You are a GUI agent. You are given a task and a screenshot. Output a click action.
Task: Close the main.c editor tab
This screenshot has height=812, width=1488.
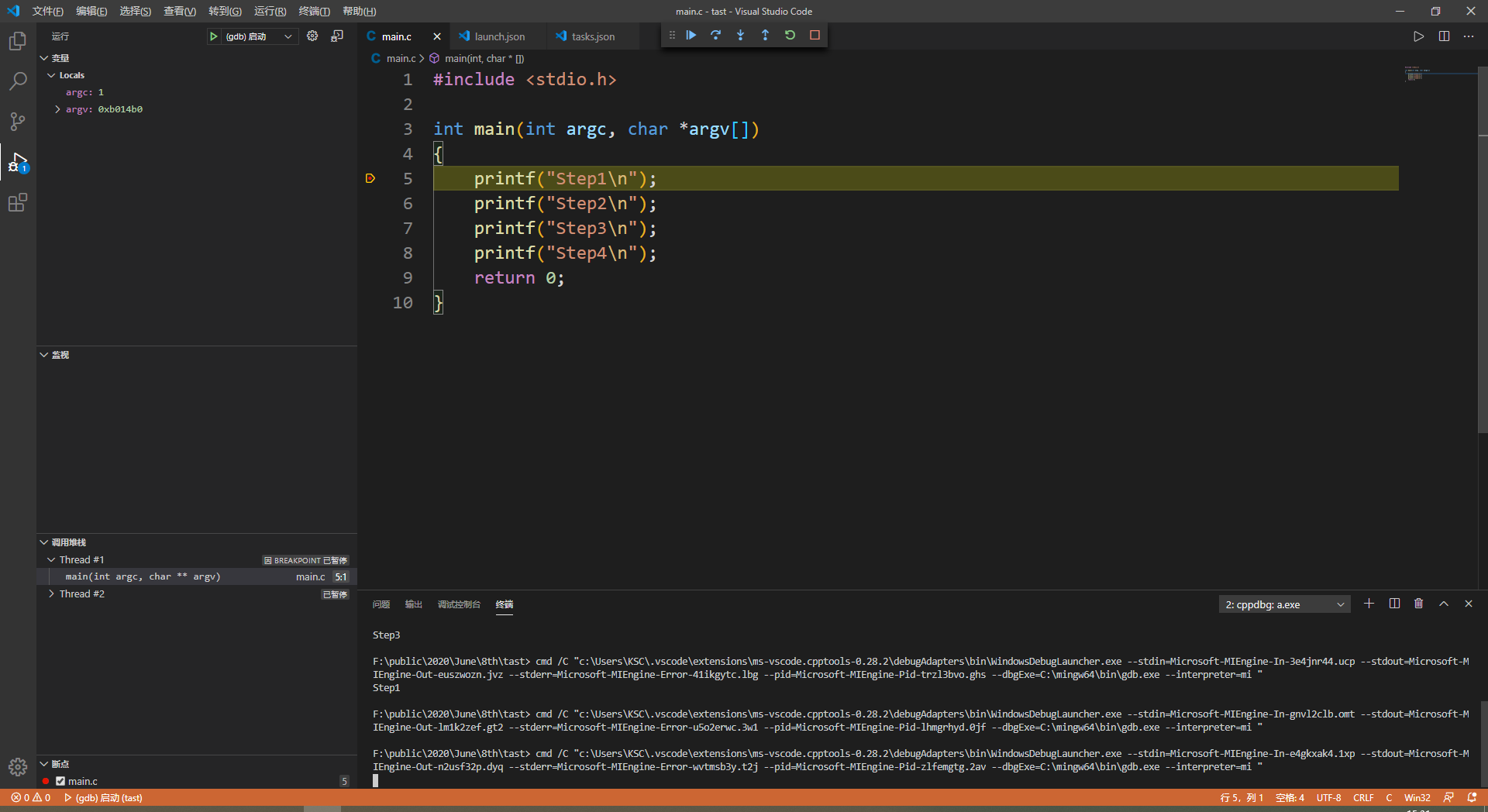(x=437, y=36)
